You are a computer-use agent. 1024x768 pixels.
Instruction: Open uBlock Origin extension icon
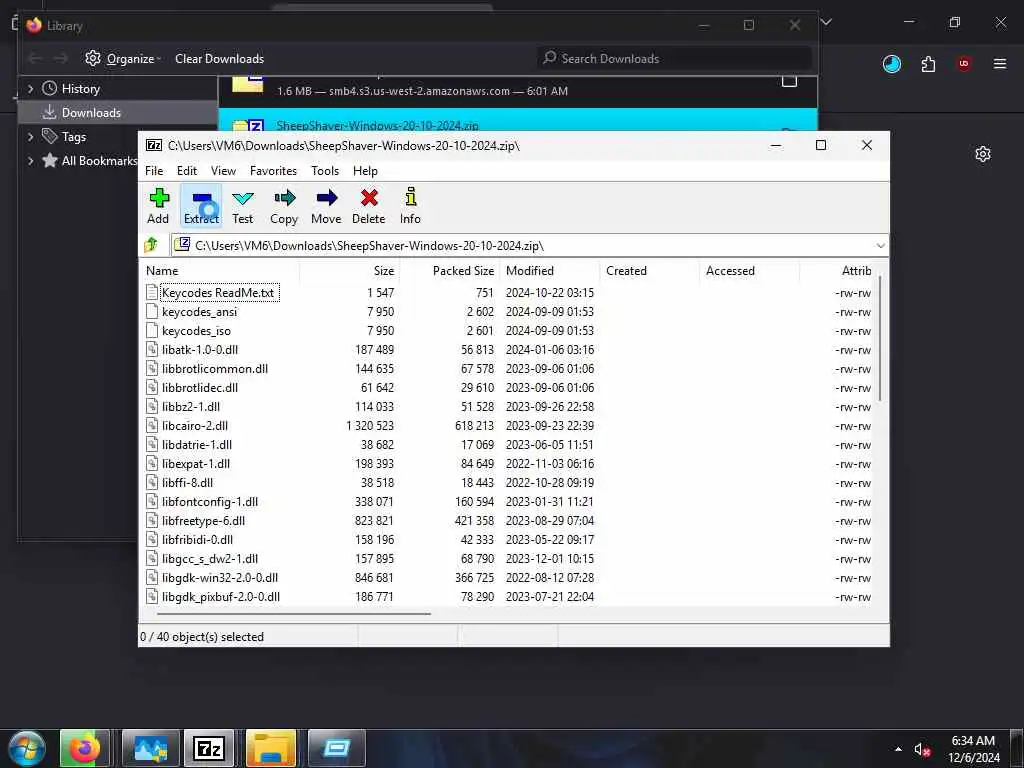(x=964, y=63)
